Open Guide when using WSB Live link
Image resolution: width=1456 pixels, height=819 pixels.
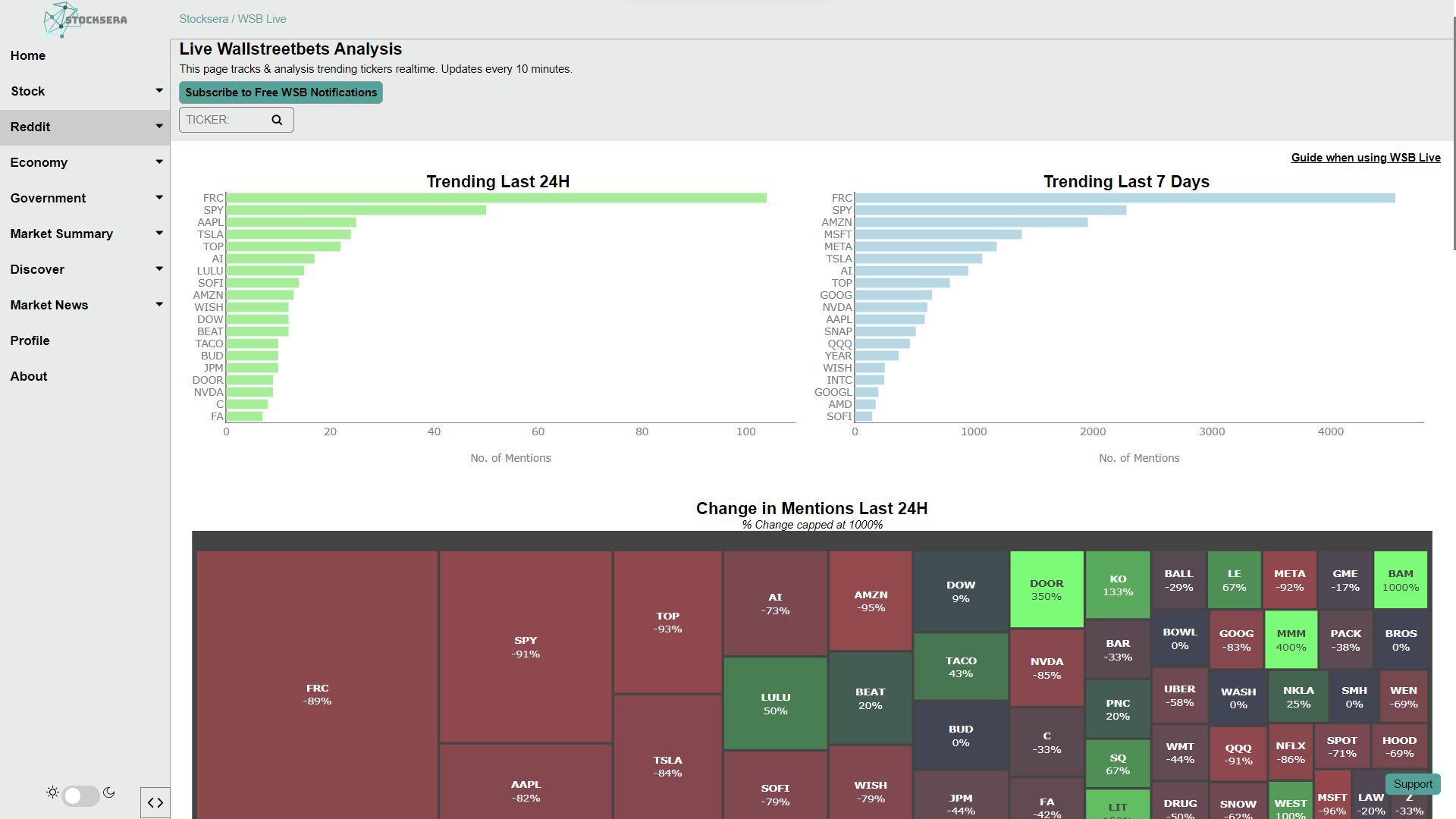coord(1366,158)
